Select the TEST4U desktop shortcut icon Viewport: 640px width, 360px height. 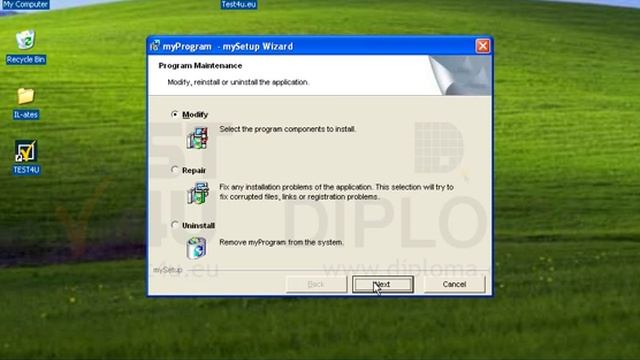click(25, 151)
